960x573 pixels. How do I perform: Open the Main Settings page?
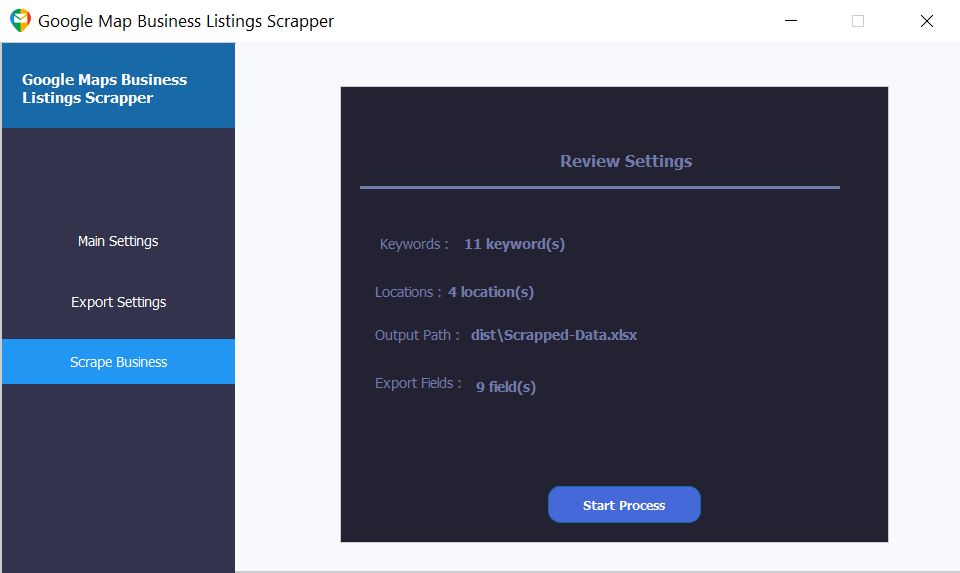[x=118, y=241]
